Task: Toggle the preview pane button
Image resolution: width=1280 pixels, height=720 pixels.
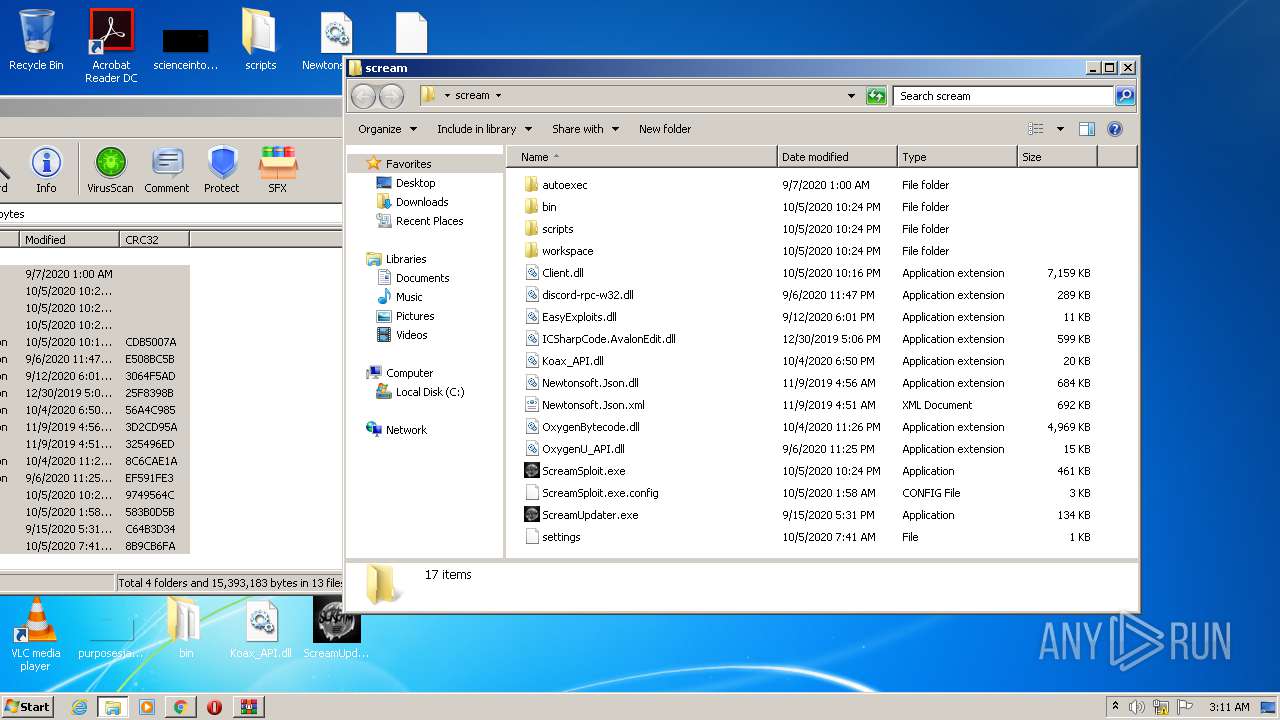Action: tap(1087, 129)
